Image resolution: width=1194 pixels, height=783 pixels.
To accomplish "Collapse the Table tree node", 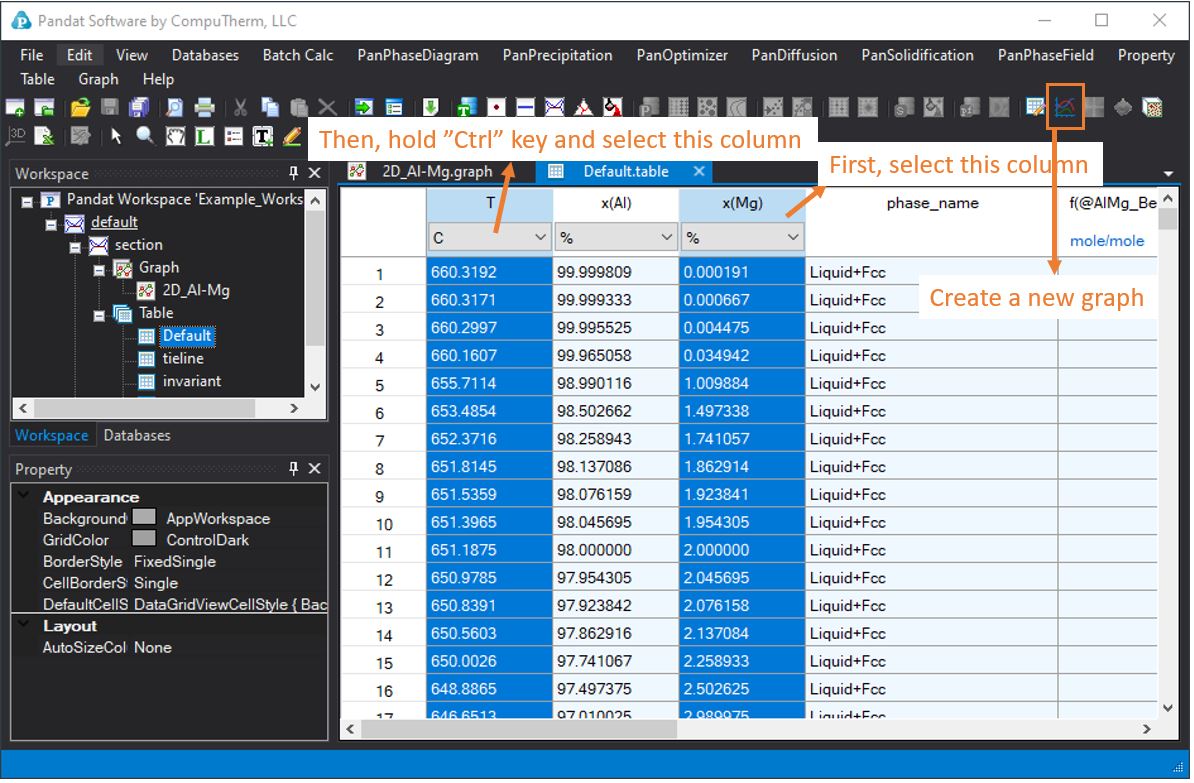I will click(99, 314).
